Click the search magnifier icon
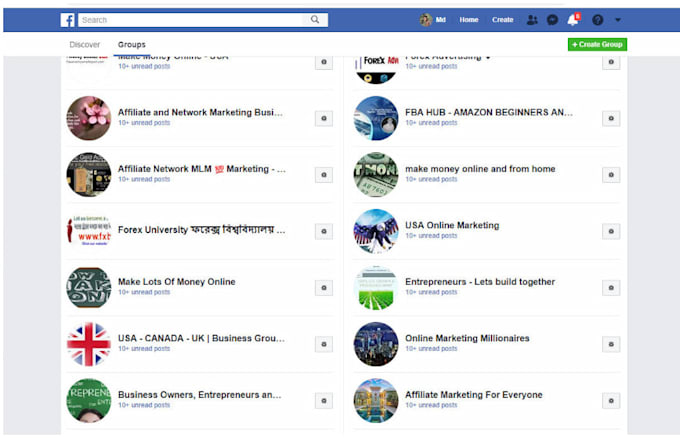Image resolution: width=680 pixels, height=438 pixels. [315, 20]
